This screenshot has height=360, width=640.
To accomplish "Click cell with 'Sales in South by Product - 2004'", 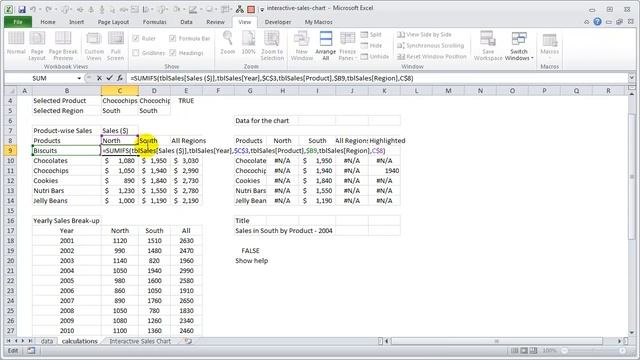I will tap(284, 231).
